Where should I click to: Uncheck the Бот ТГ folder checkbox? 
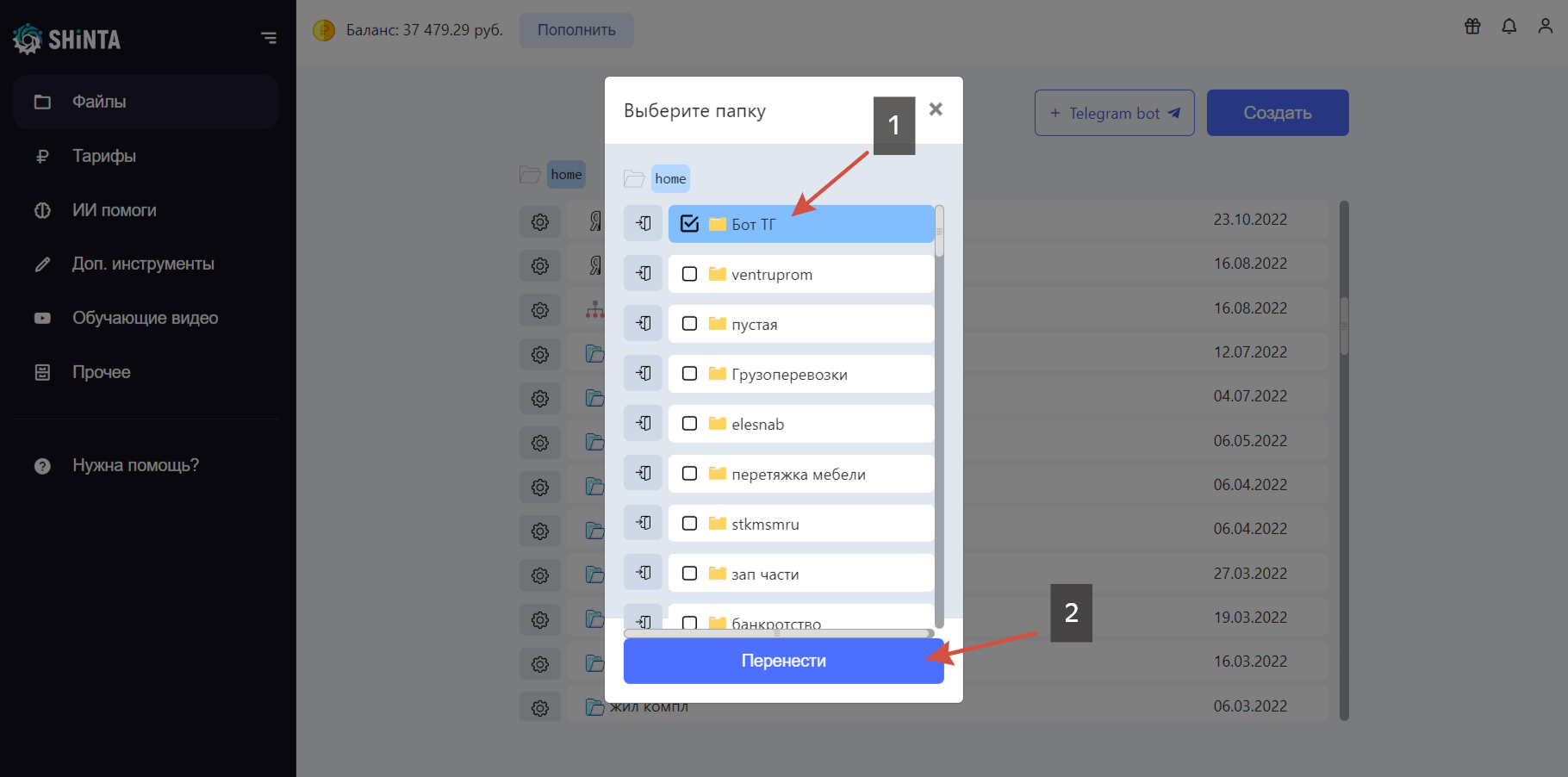[x=689, y=224]
